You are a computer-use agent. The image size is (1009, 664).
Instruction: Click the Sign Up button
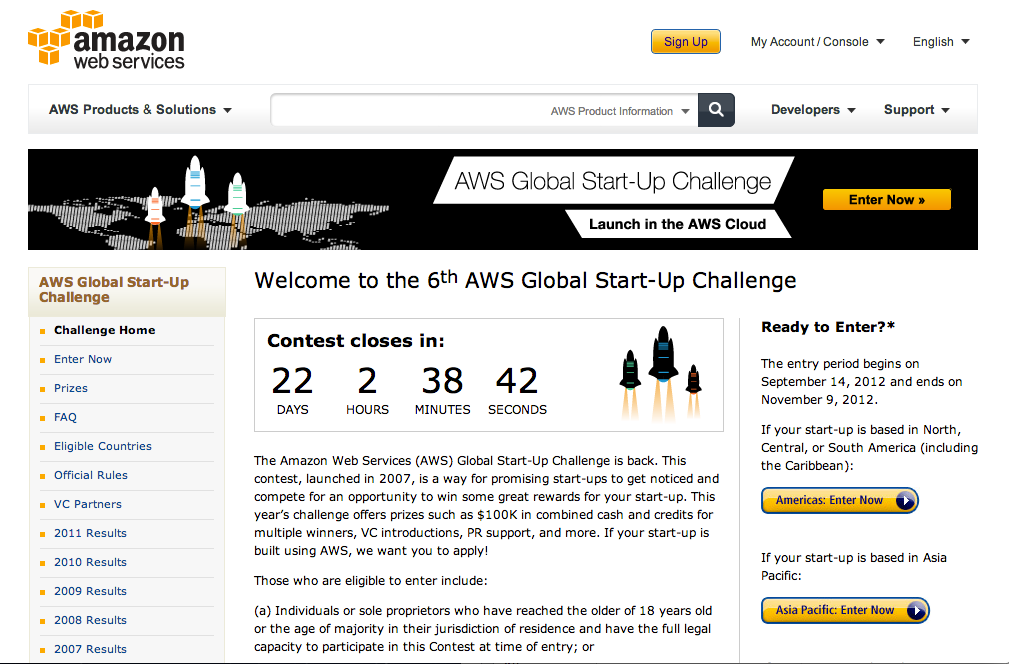[x=685, y=42]
